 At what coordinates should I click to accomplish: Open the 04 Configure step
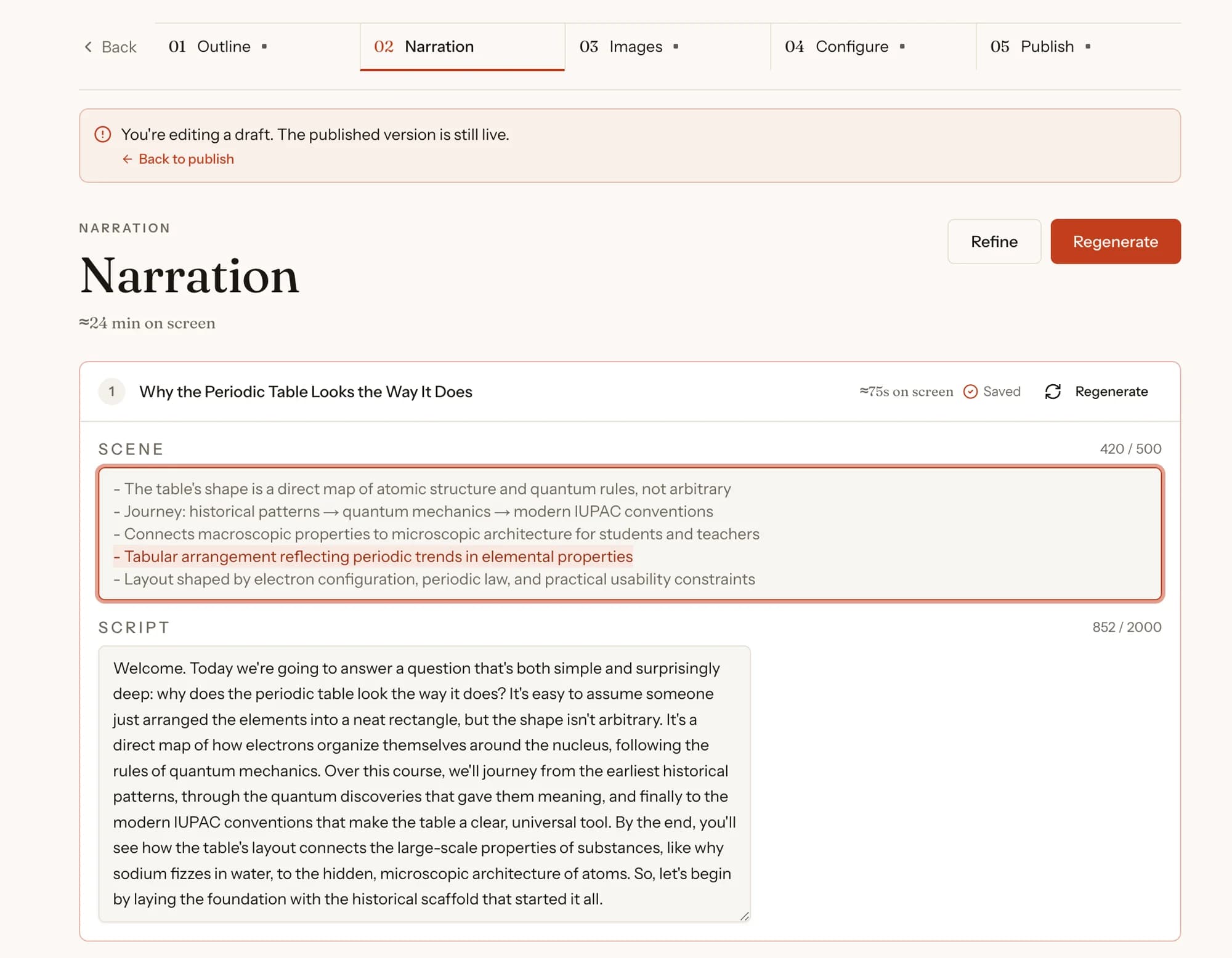tap(873, 47)
